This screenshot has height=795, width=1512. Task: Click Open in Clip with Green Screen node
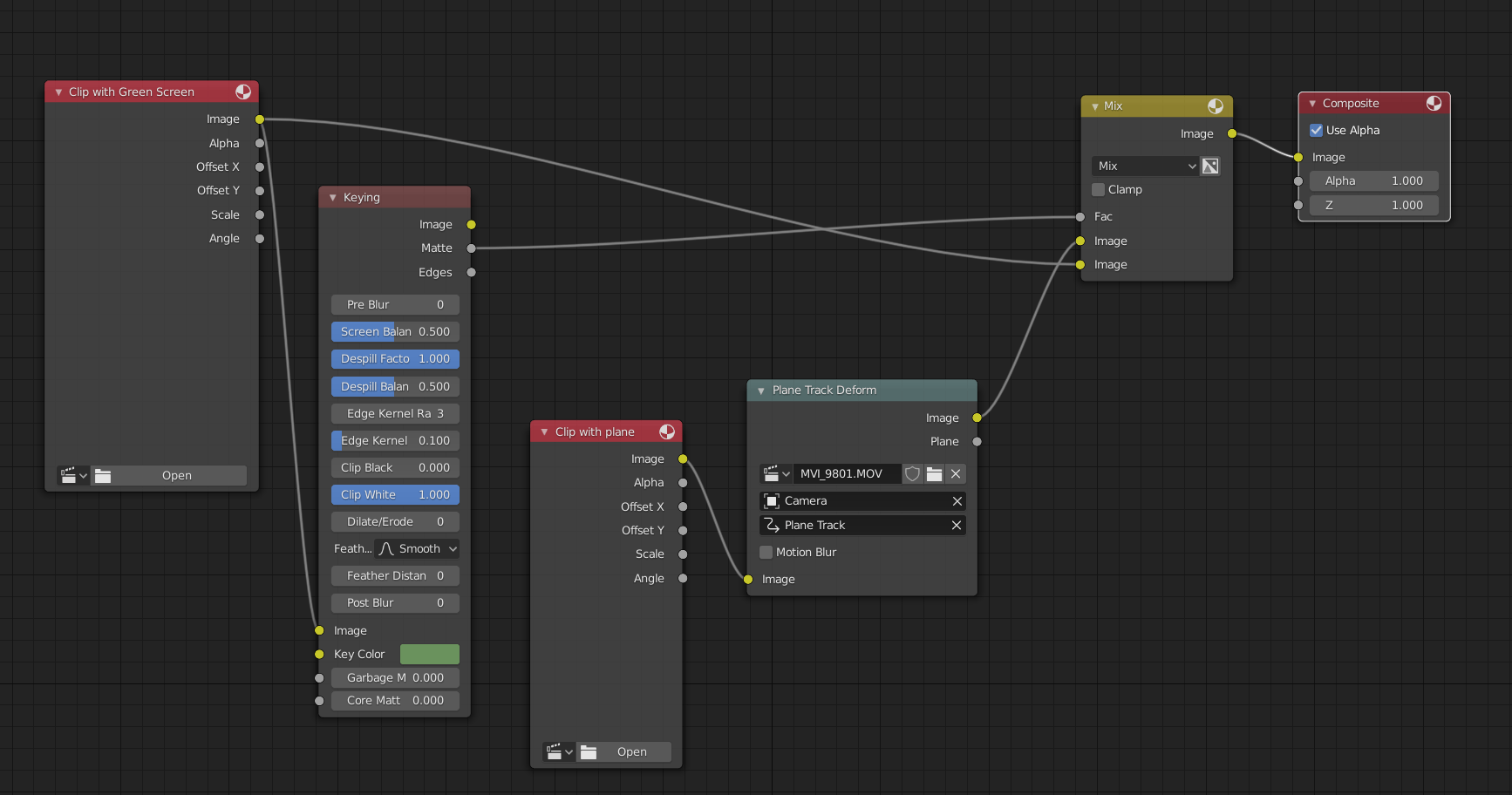pyautogui.click(x=169, y=476)
